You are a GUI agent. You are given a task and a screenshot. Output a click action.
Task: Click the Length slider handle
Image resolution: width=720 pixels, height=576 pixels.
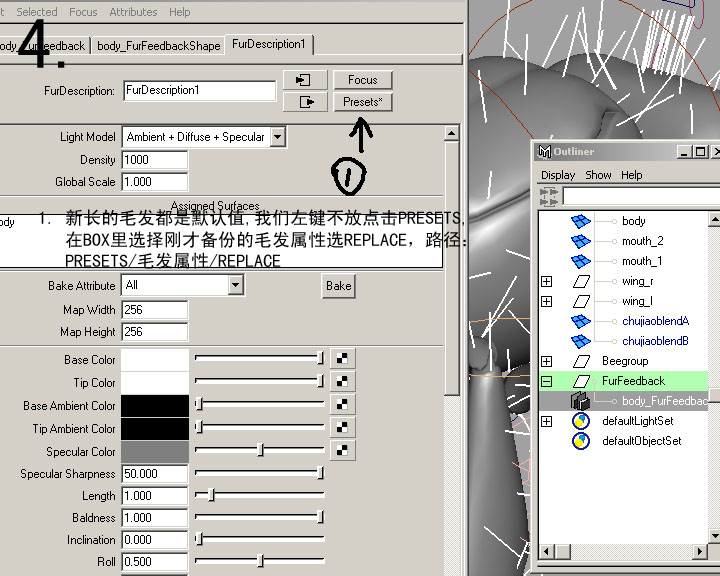click(x=211, y=495)
